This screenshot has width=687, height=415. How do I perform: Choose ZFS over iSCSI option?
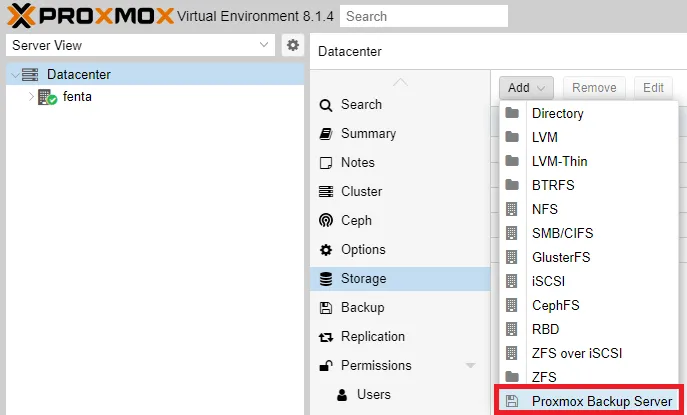click(589, 353)
